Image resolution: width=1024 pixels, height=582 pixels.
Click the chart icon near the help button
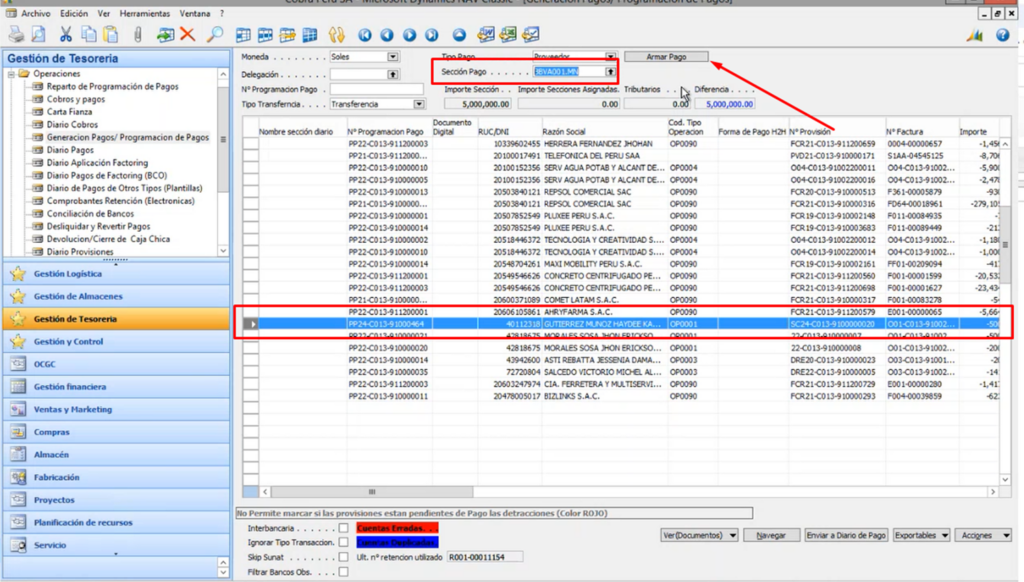[x=976, y=35]
